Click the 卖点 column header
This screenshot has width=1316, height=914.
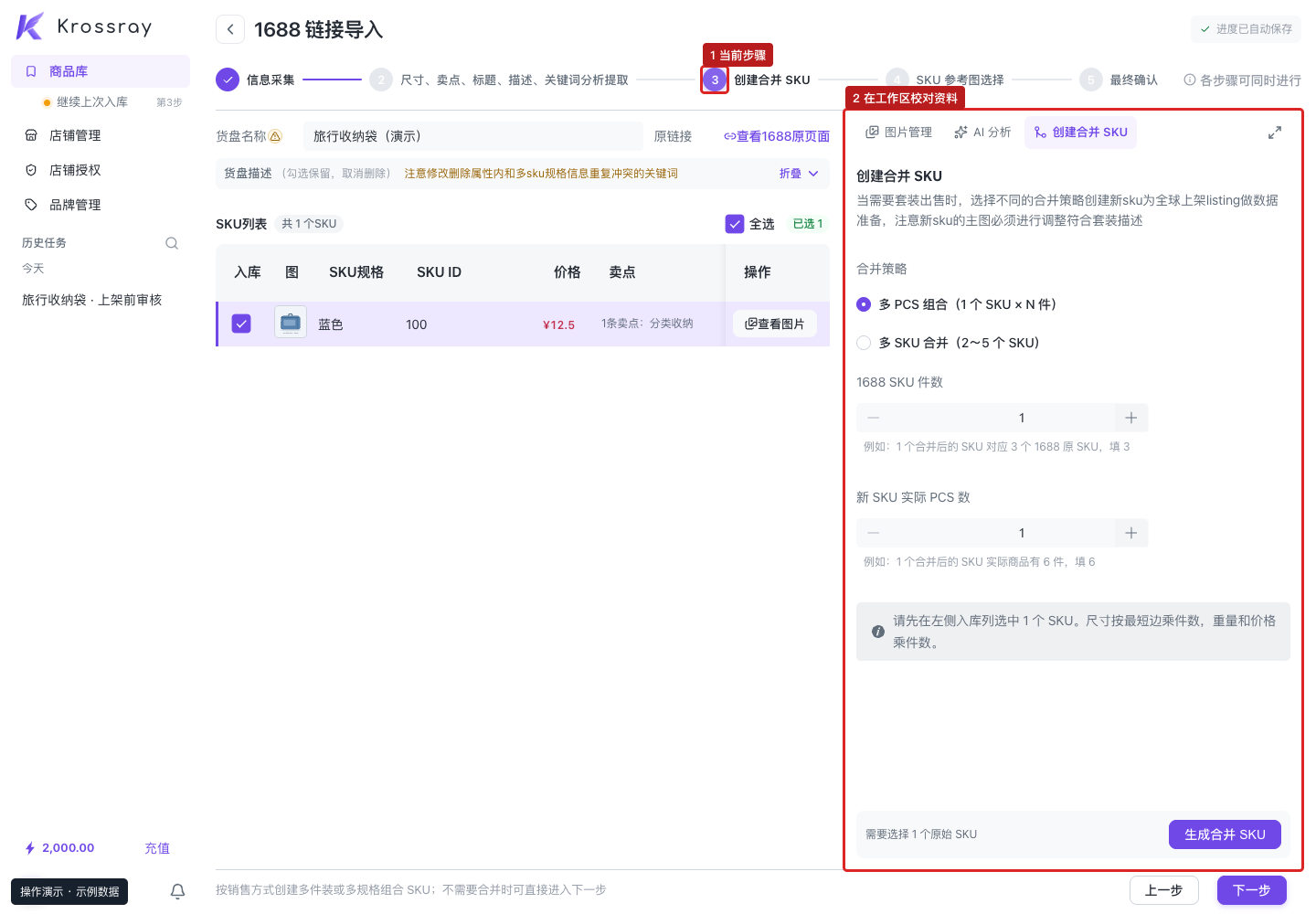(x=622, y=272)
